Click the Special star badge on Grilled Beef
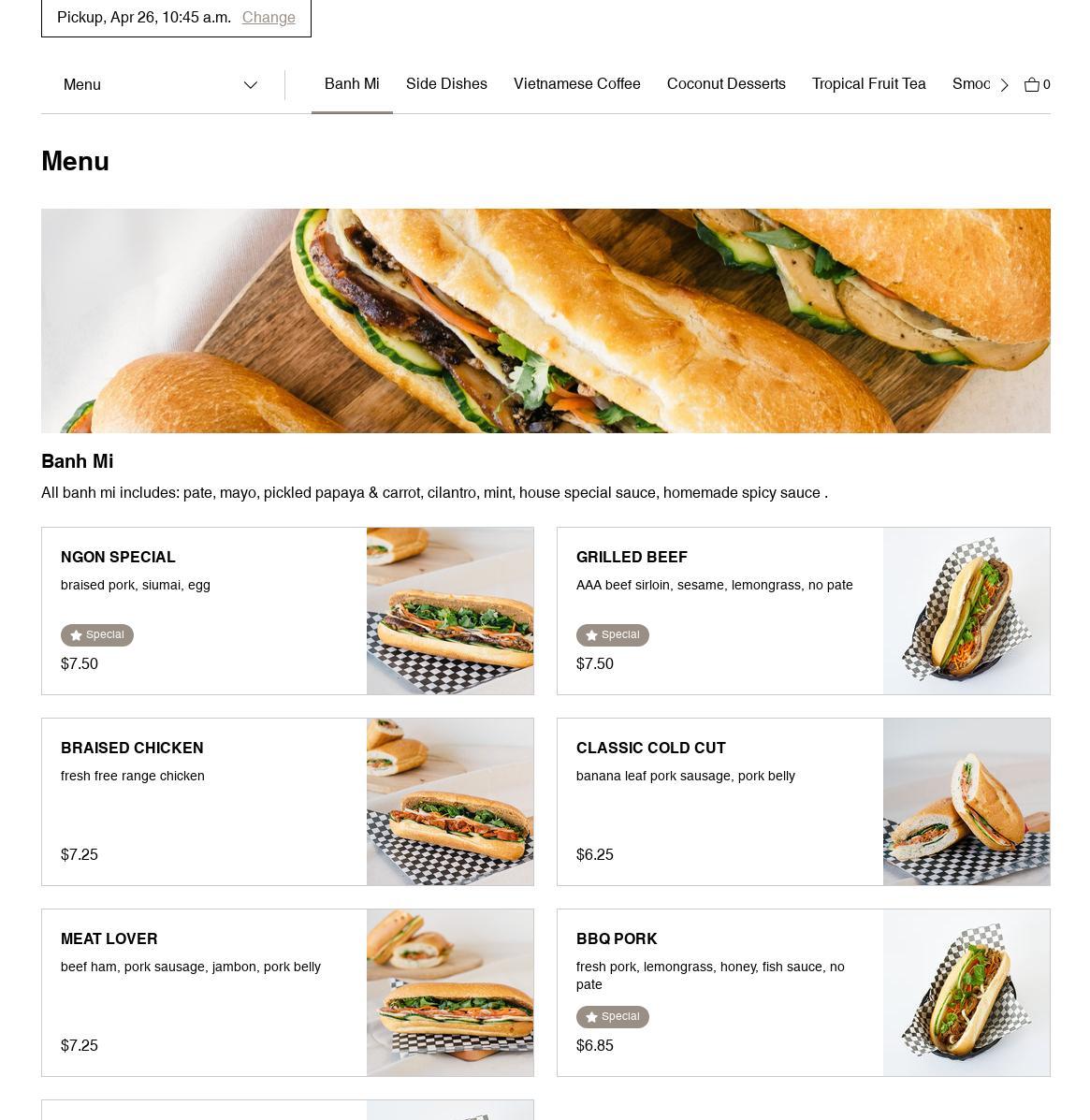Image resolution: width=1090 pixels, height=1120 pixels. click(612, 635)
